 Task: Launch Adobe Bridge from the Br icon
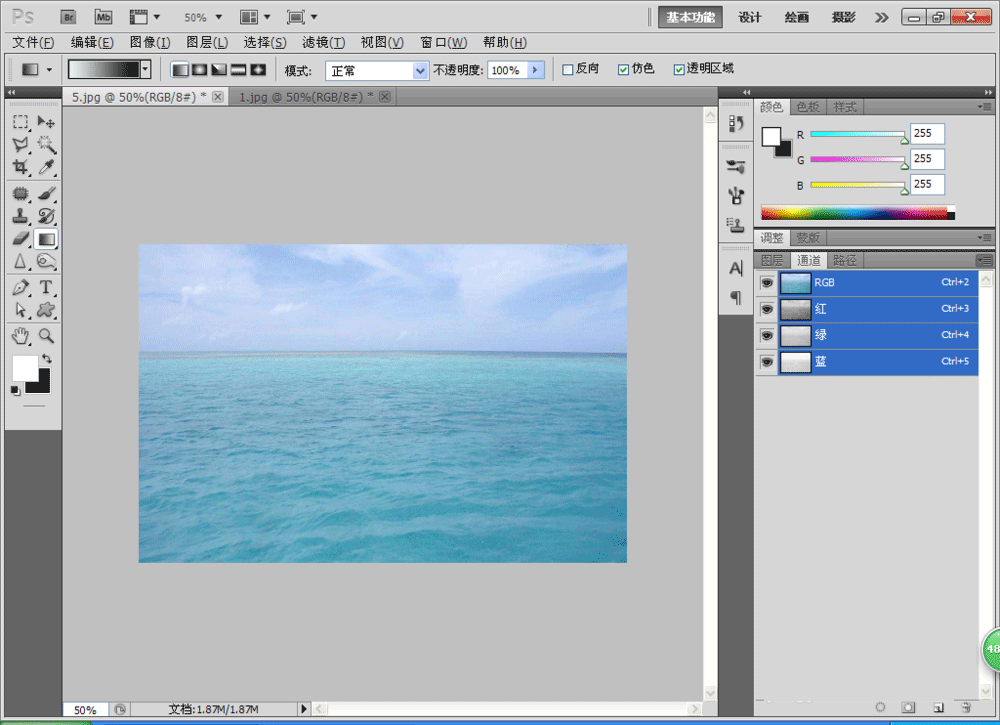point(68,17)
